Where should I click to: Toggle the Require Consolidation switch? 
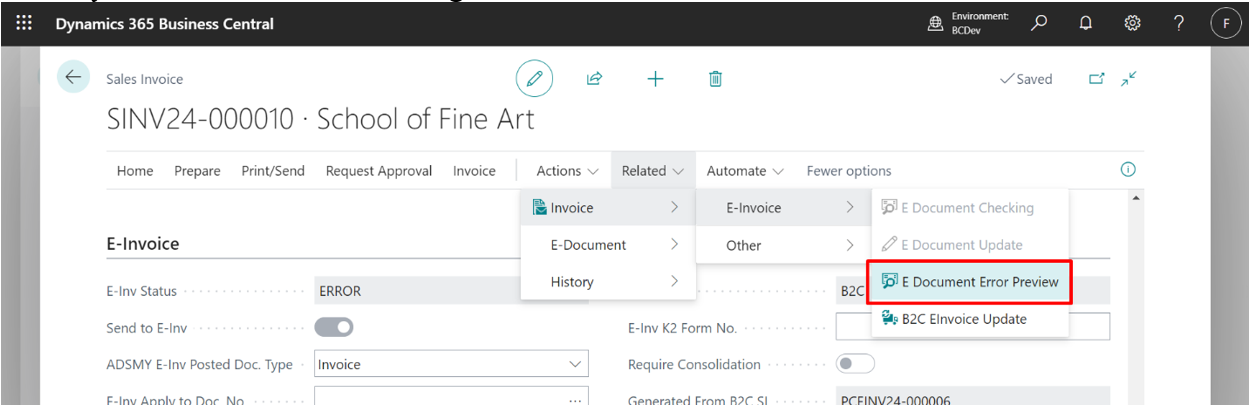tap(855, 364)
